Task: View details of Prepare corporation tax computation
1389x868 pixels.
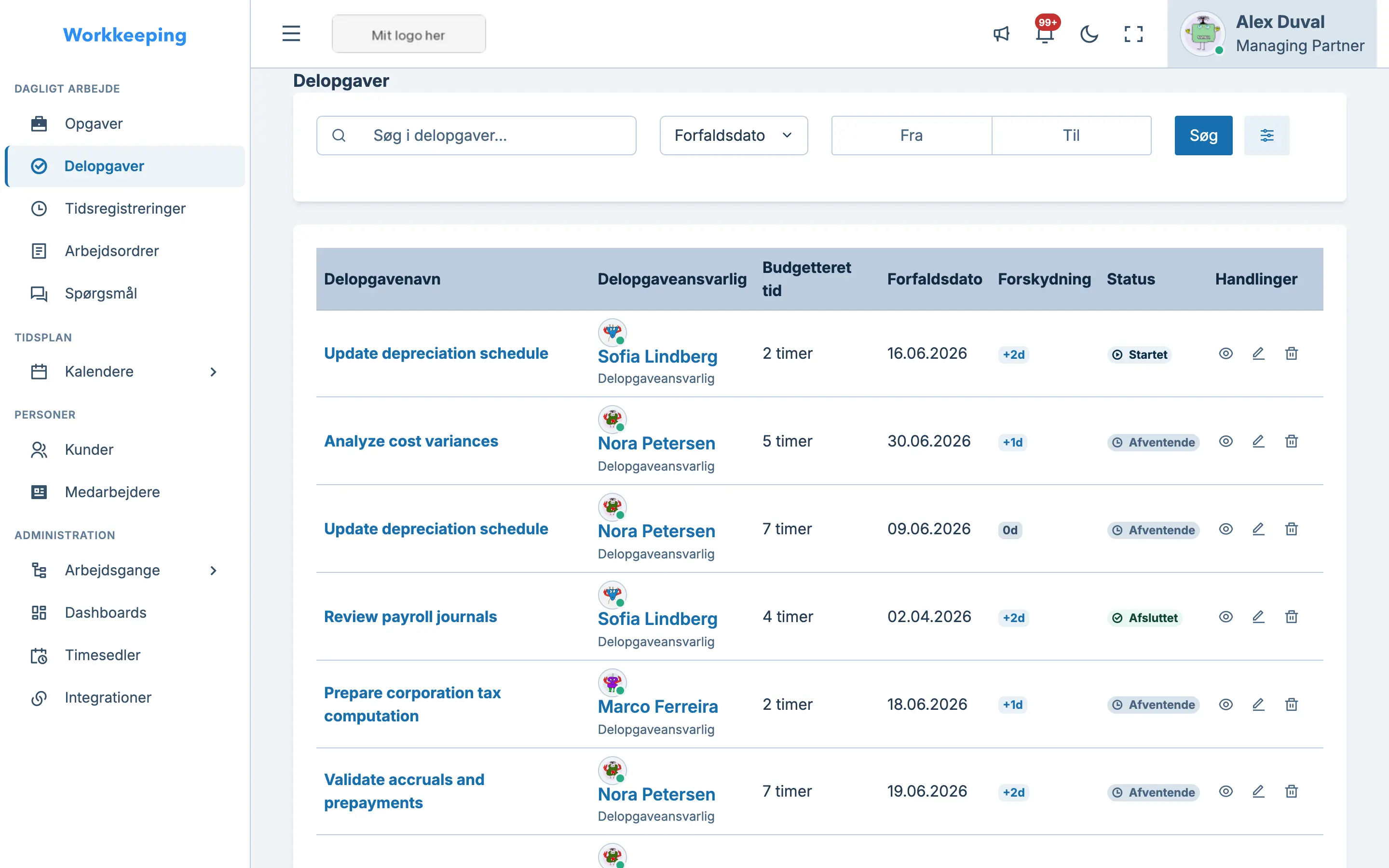Action: point(1226,705)
